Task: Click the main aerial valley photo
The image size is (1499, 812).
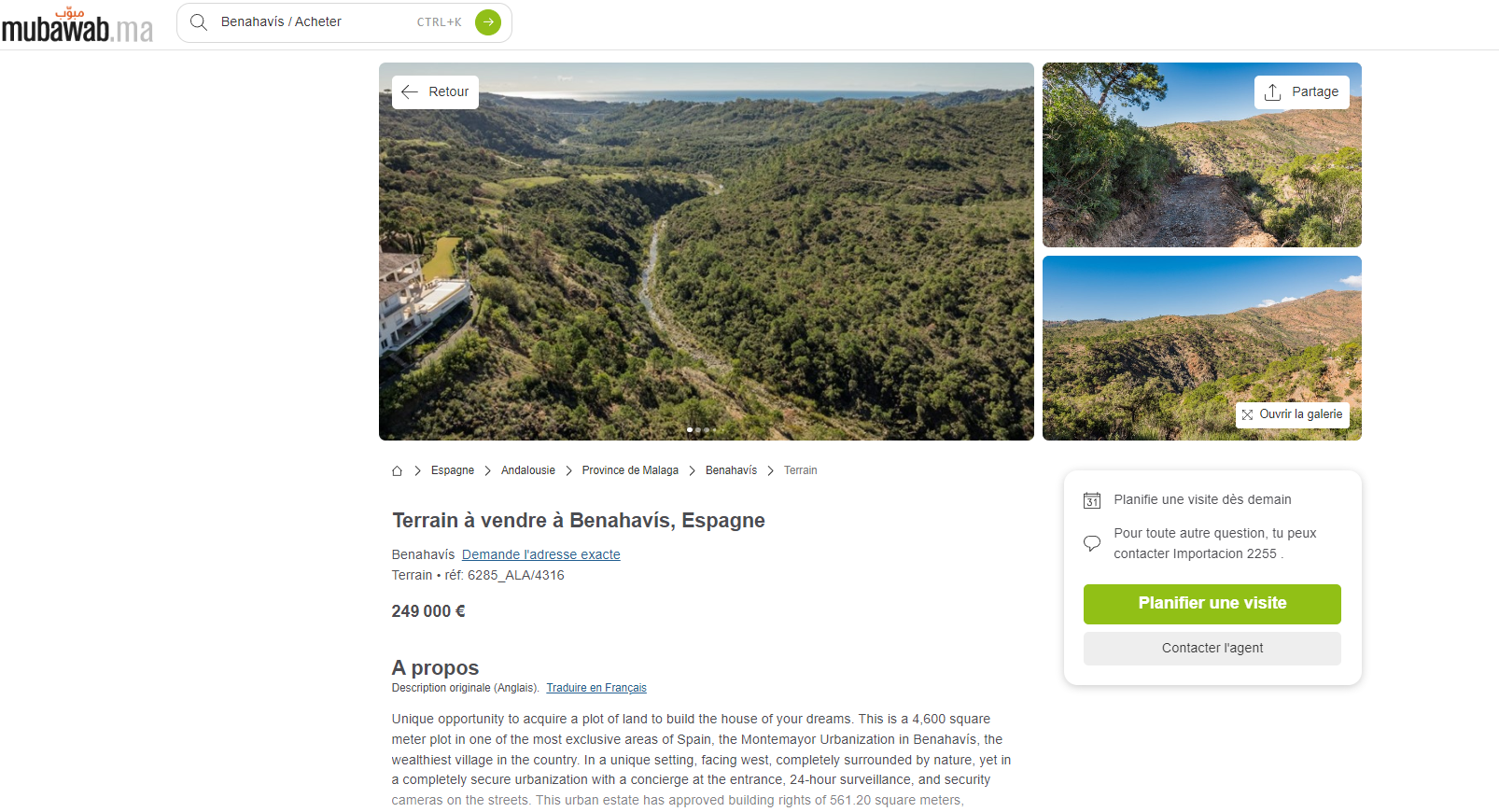Action: pos(707,252)
